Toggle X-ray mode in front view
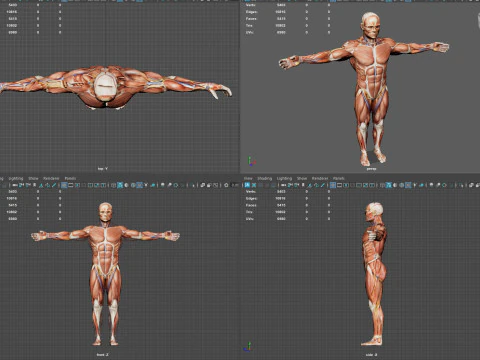 (x=202, y=185)
